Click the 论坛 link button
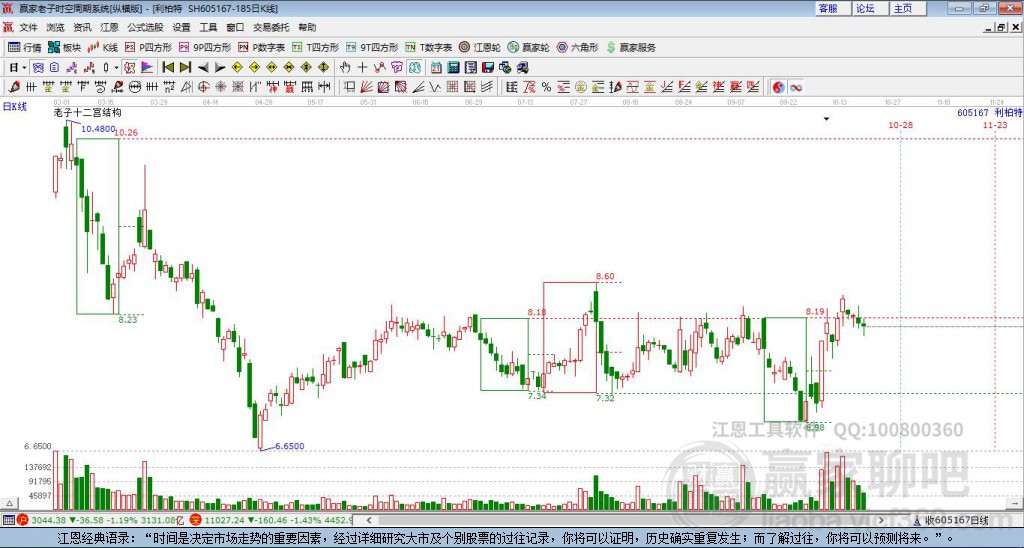This screenshot has width=1024, height=548. click(x=870, y=8)
